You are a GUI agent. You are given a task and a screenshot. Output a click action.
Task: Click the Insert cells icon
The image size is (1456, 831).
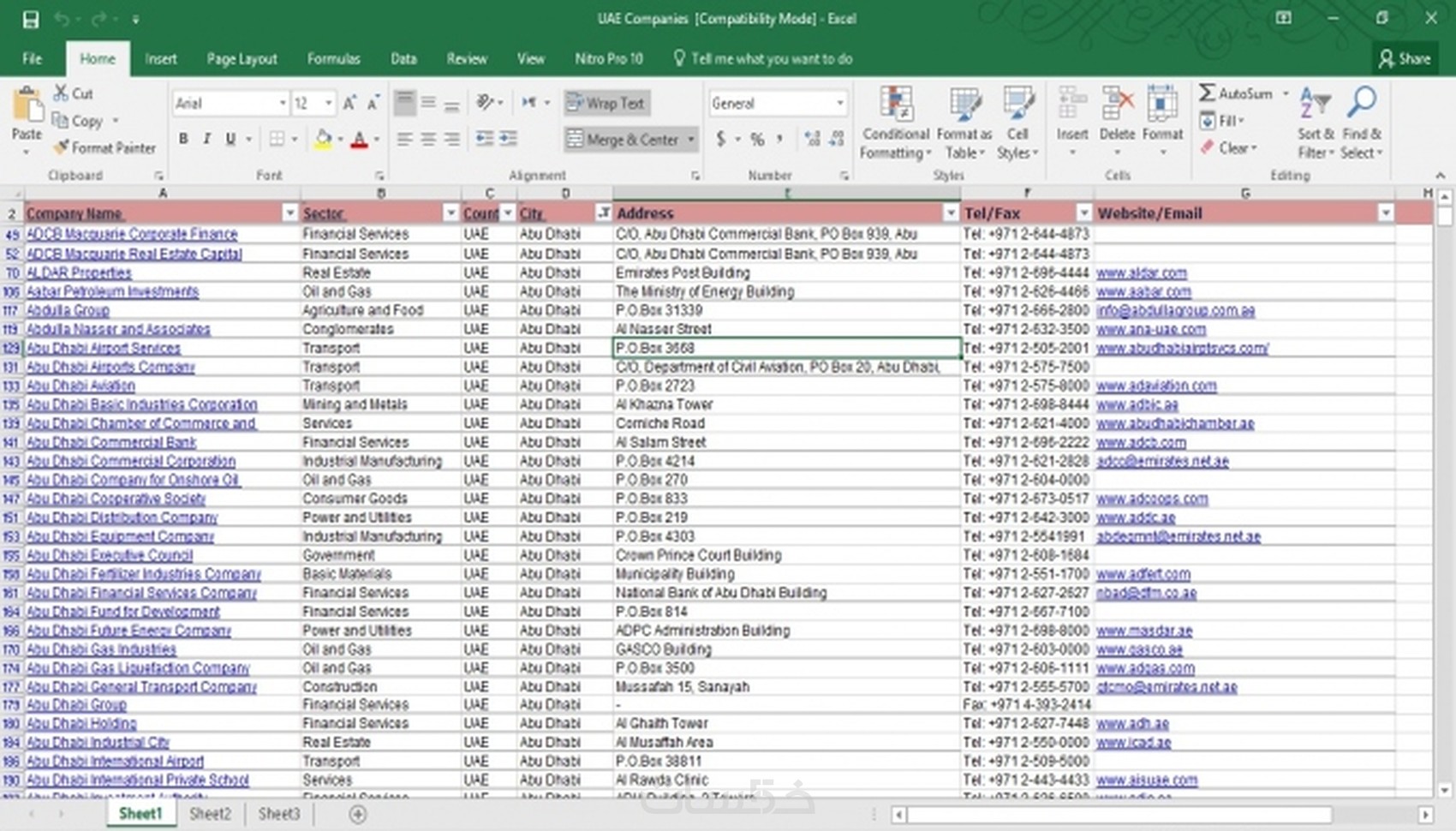tap(1072, 105)
